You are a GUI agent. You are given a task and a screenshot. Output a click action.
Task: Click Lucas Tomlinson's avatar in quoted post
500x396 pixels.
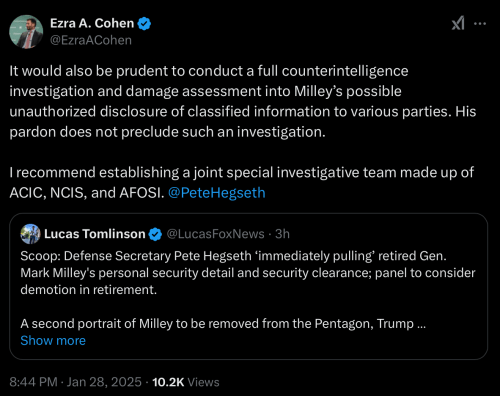pyautogui.click(x=30, y=234)
